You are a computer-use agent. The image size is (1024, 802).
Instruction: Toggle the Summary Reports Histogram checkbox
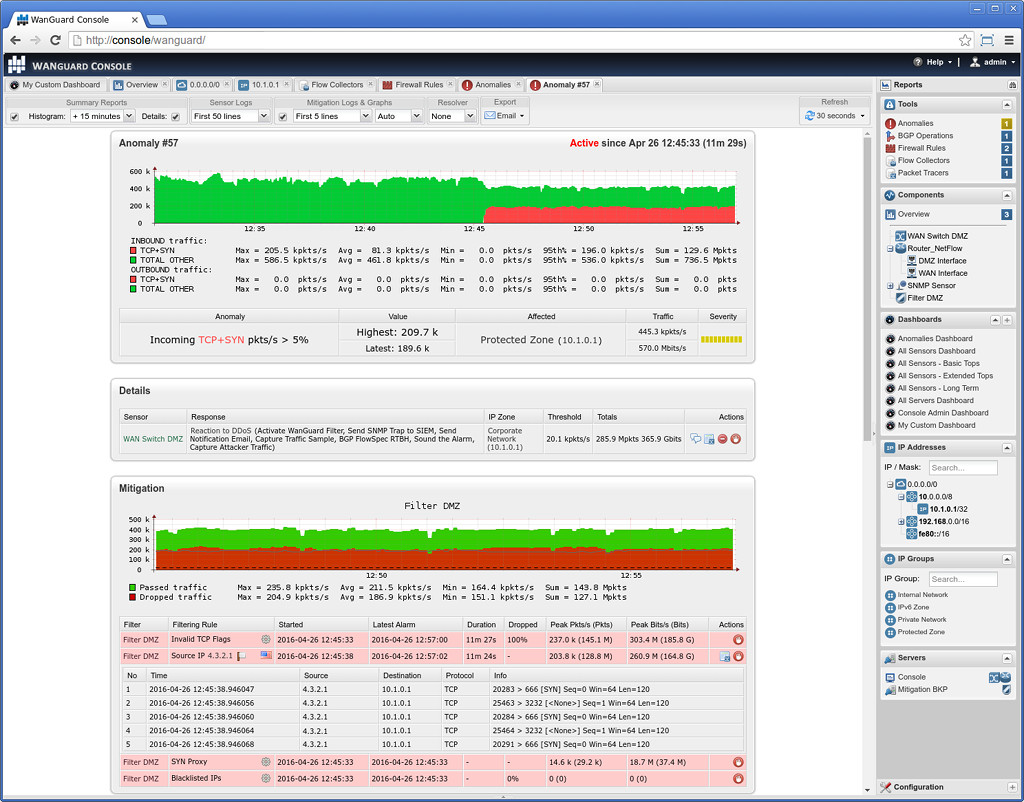pos(14,117)
